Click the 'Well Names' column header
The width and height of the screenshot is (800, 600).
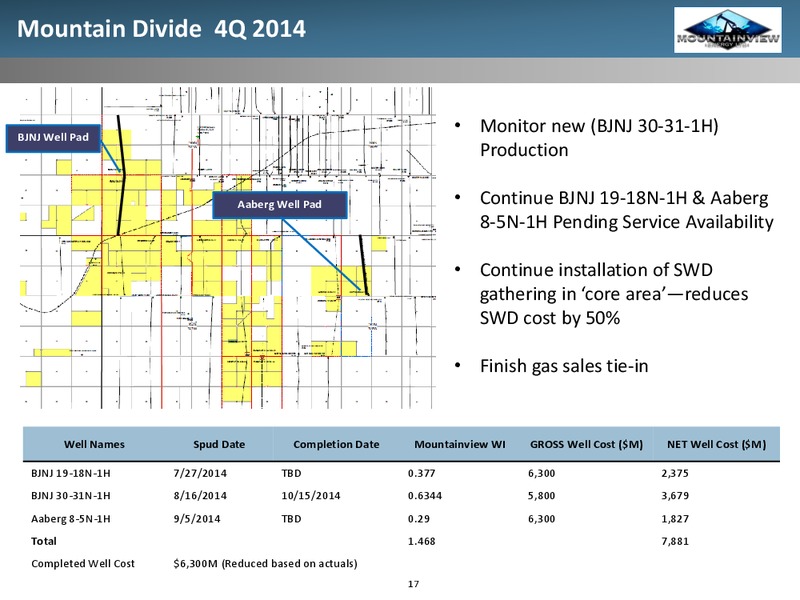(94, 444)
